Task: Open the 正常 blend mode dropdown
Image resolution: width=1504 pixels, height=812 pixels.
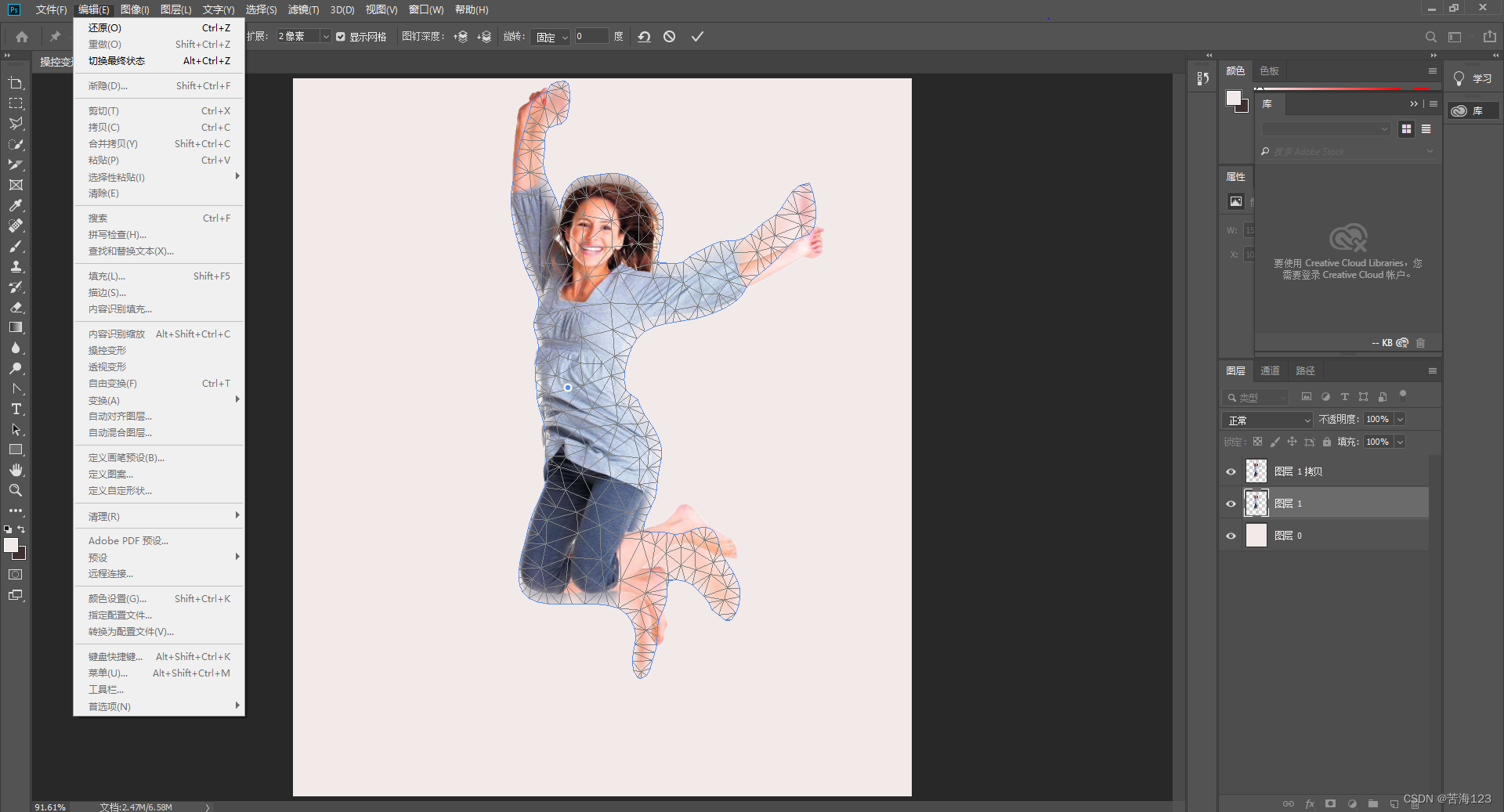Action: (x=1267, y=420)
